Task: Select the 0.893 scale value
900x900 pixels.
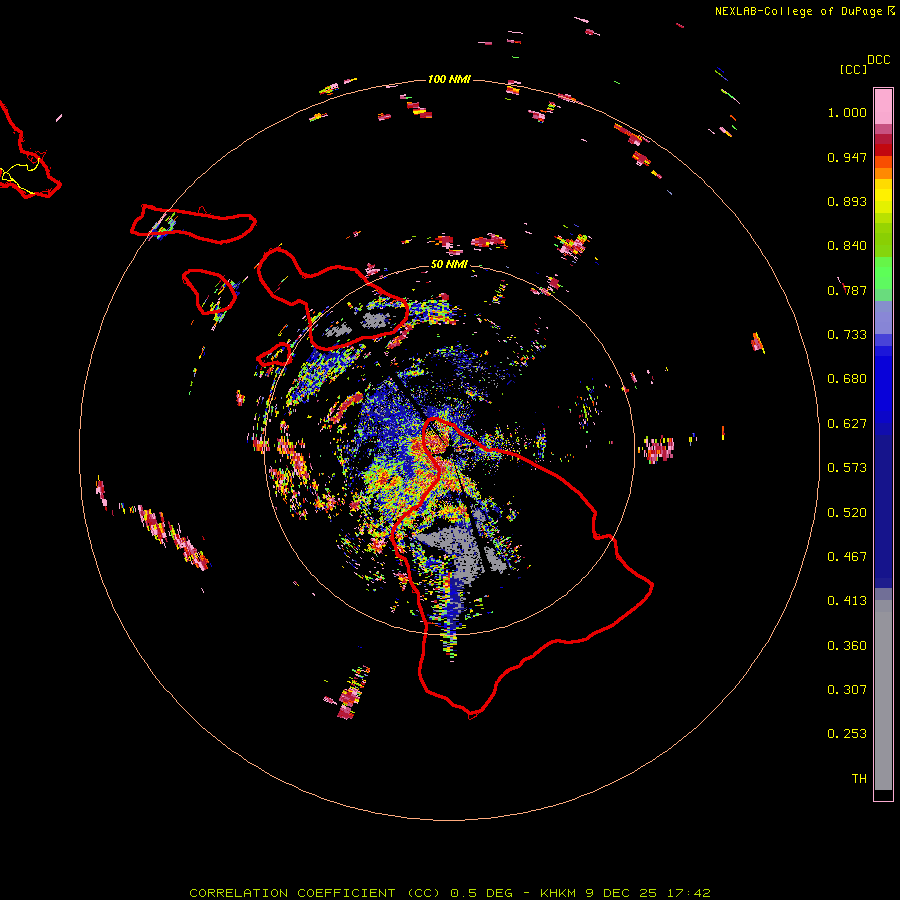Action: point(847,201)
